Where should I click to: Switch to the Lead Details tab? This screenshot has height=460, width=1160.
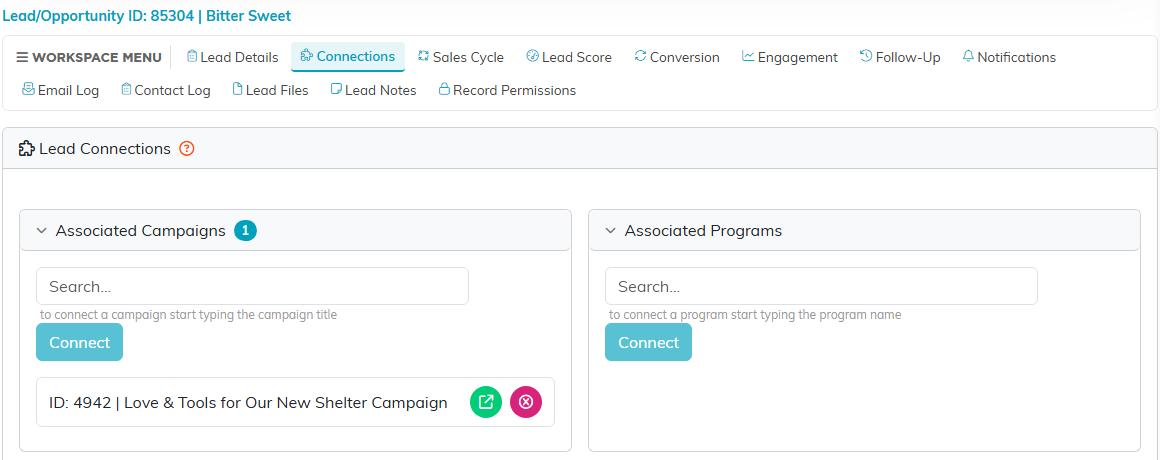coord(232,57)
